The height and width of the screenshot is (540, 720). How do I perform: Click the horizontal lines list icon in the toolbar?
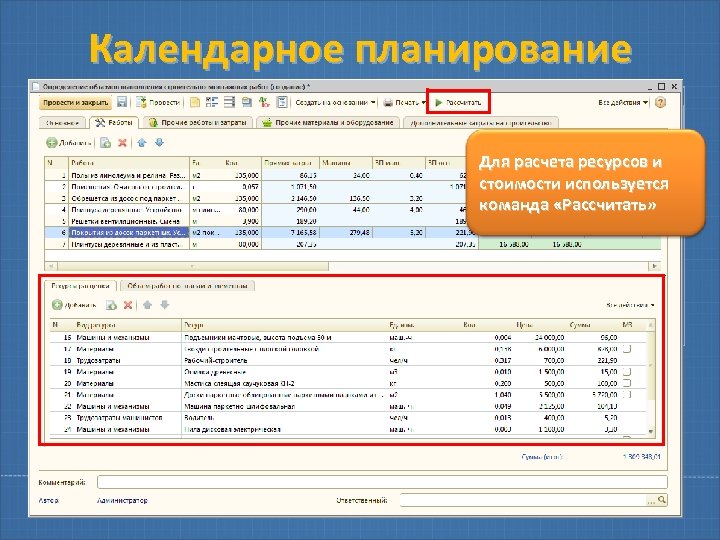point(229,102)
